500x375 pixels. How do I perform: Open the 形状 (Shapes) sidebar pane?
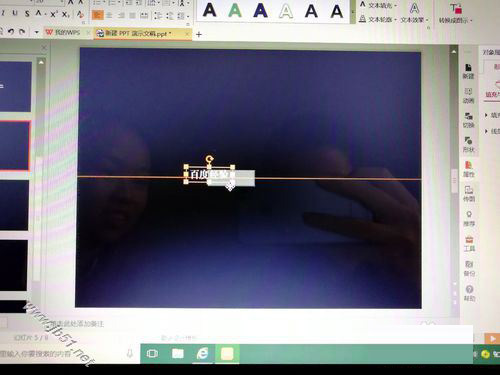tap(469, 144)
